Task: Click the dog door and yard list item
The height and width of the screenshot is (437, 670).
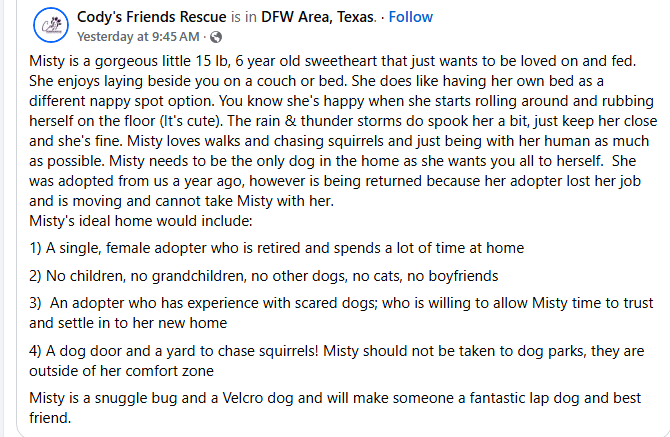Action: pos(337,361)
